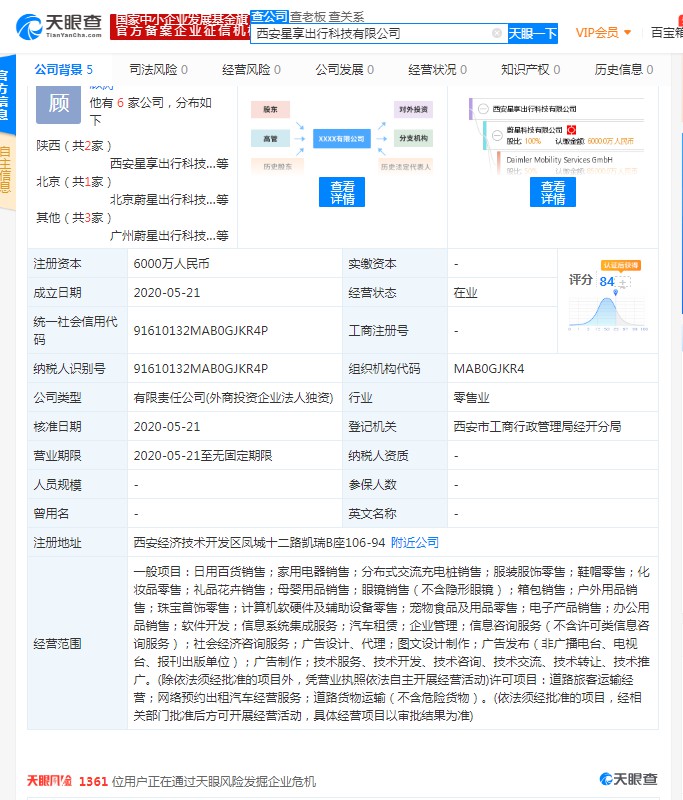The height and width of the screenshot is (800, 683).
Task: Click the 2020-05-21至无固定期限 business term value
Action: click(x=203, y=456)
